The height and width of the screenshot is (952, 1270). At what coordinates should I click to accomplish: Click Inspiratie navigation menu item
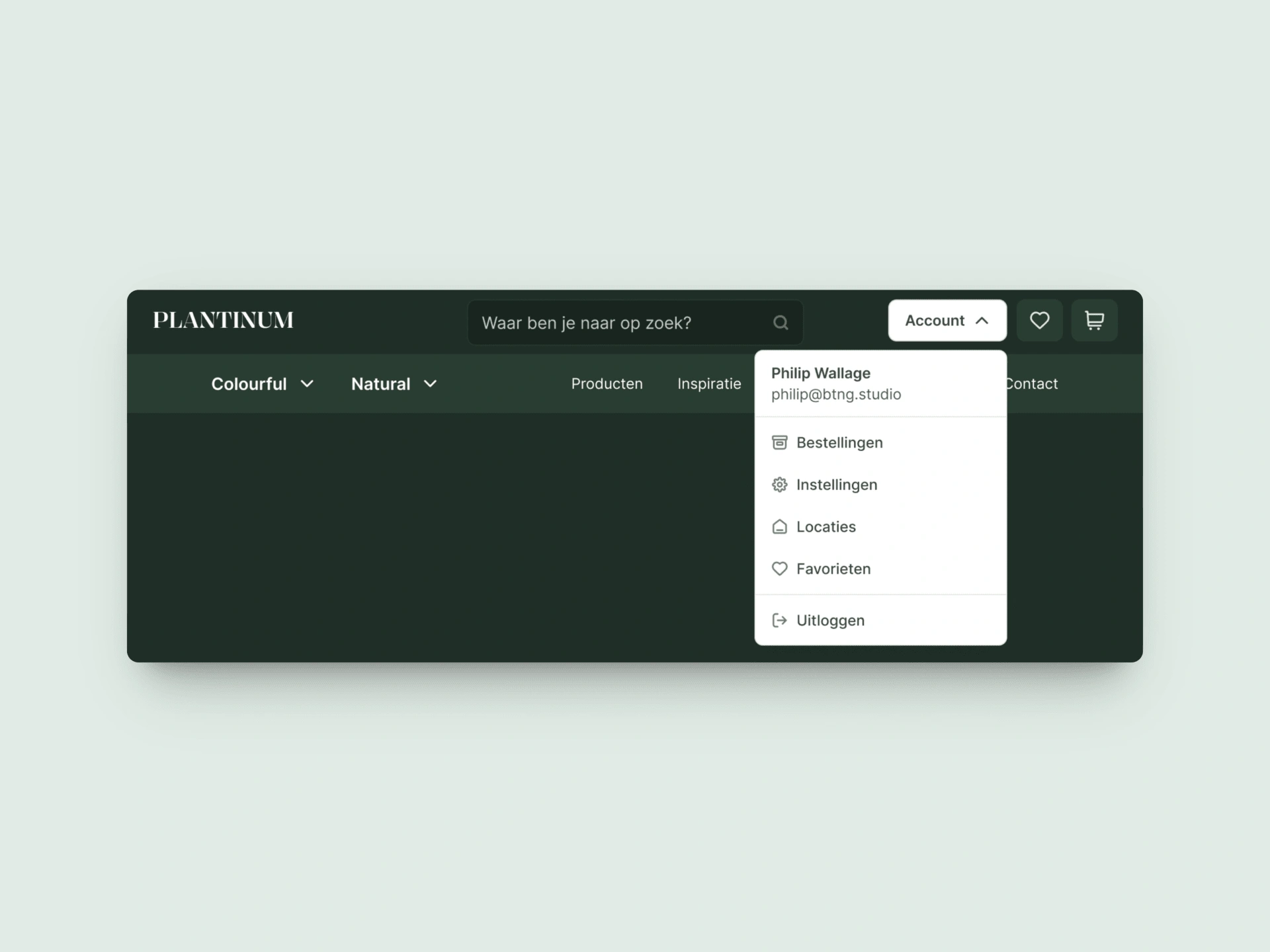709,383
